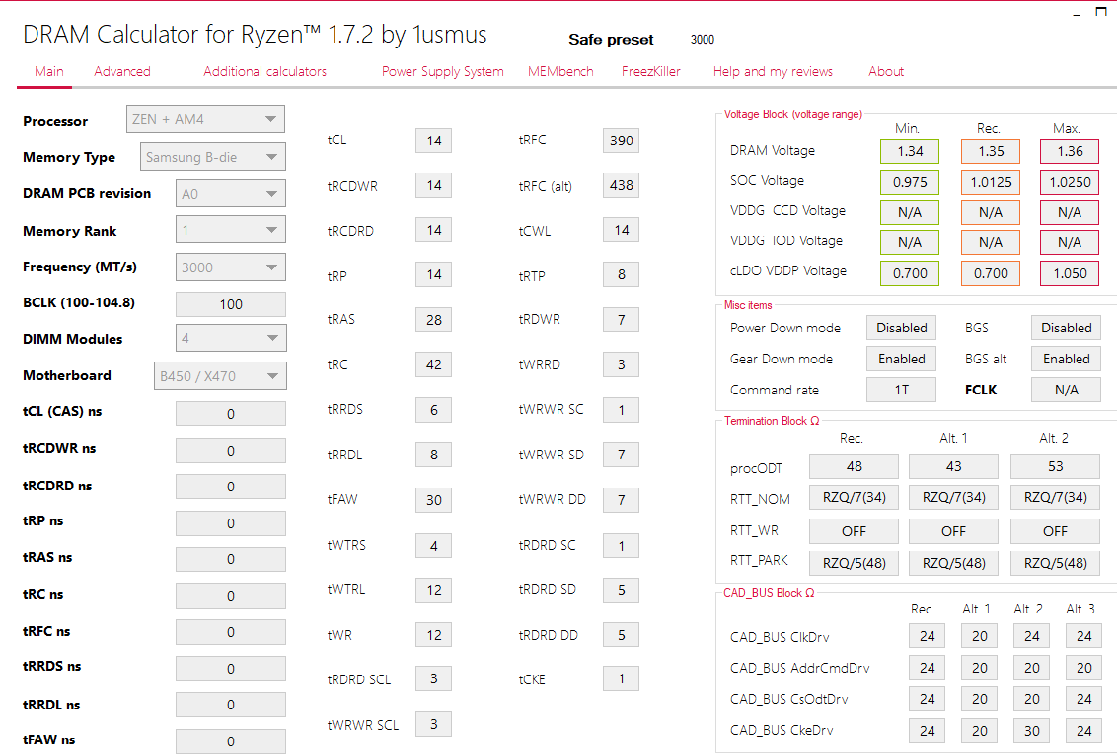
Task: Click the SOC Voltage Max. value 1.0250
Action: pyautogui.click(x=1069, y=182)
